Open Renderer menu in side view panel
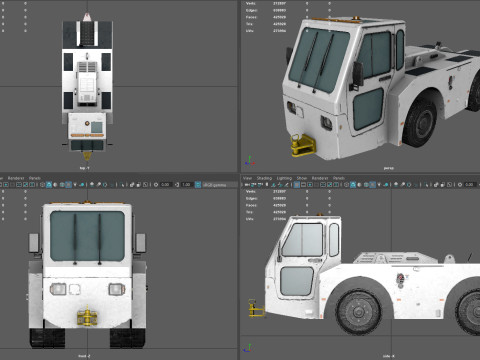 [320, 178]
